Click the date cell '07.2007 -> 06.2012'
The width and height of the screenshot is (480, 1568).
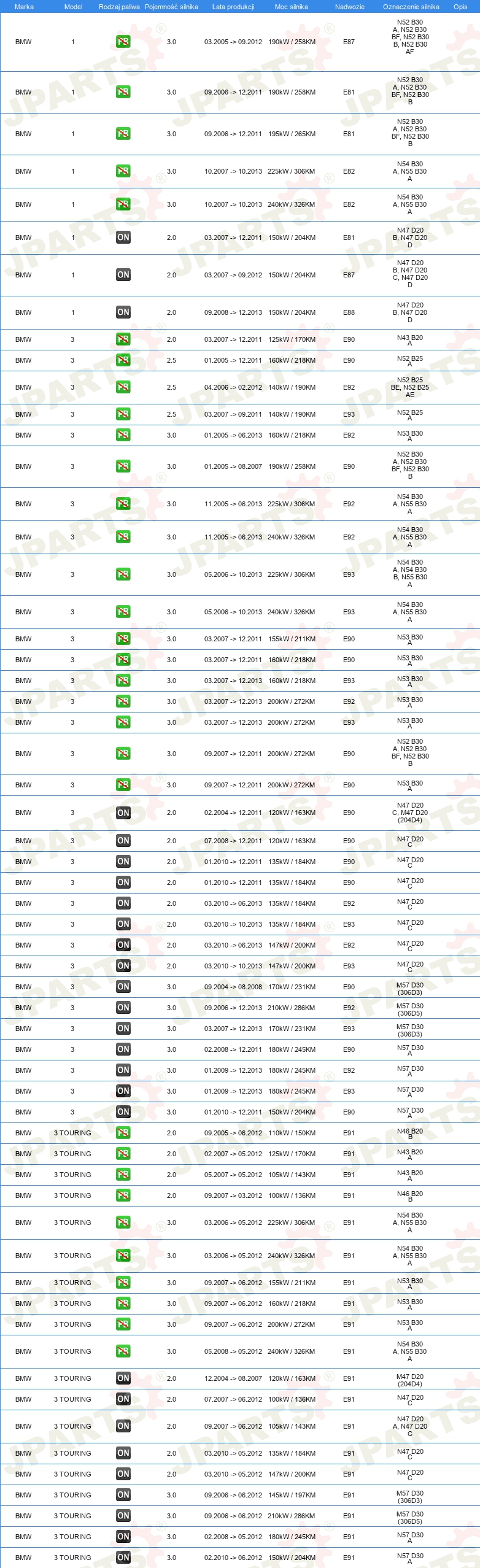233,1399
